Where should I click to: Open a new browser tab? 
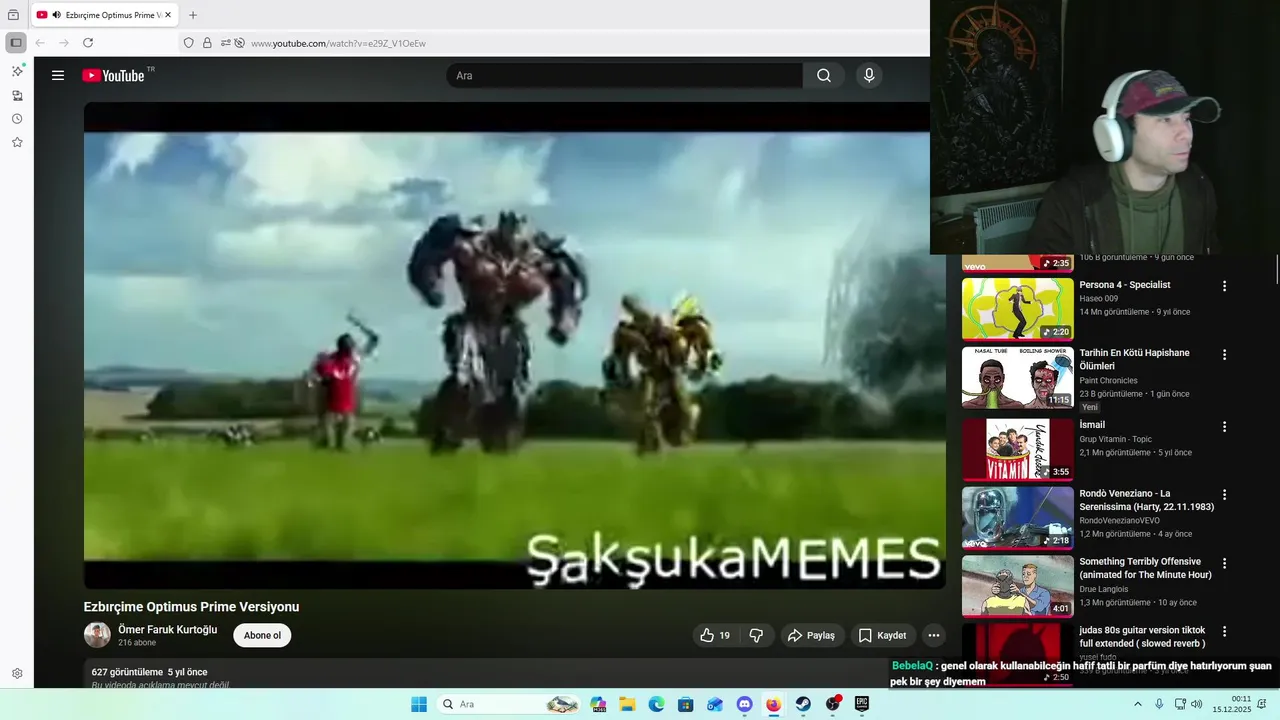point(193,15)
